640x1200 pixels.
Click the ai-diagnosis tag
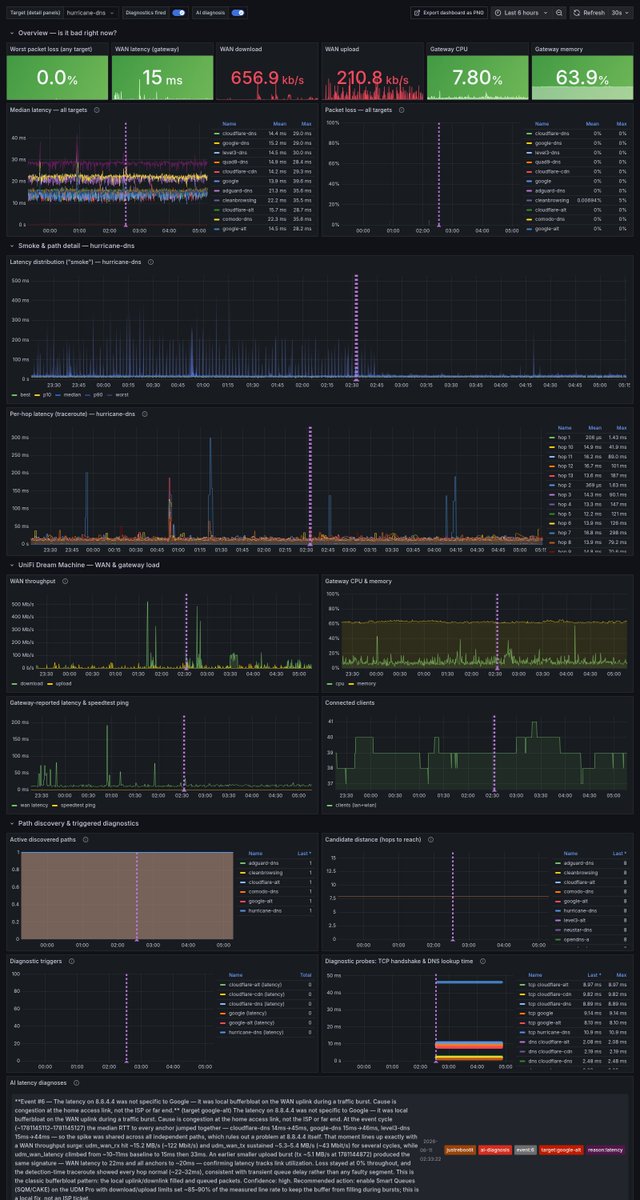point(494,1150)
